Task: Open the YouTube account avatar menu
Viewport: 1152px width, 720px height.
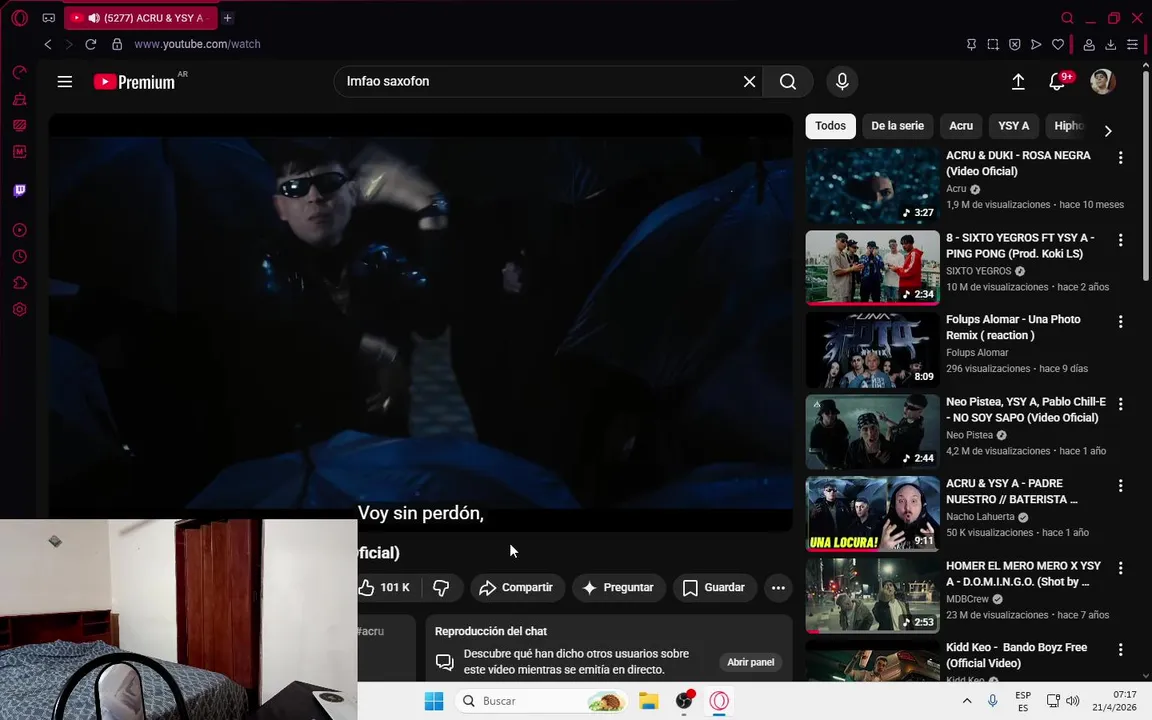Action: [x=1103, y=82]
